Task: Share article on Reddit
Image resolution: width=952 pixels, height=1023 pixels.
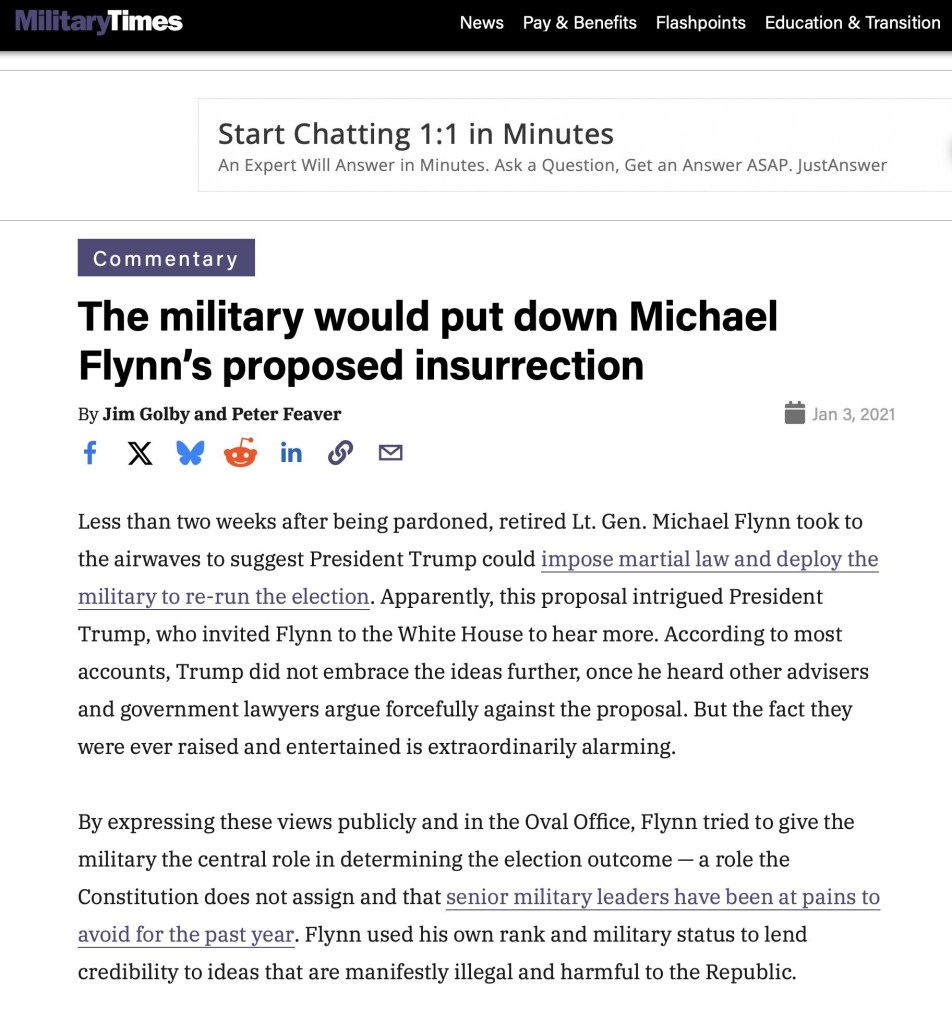Action: 240,453
